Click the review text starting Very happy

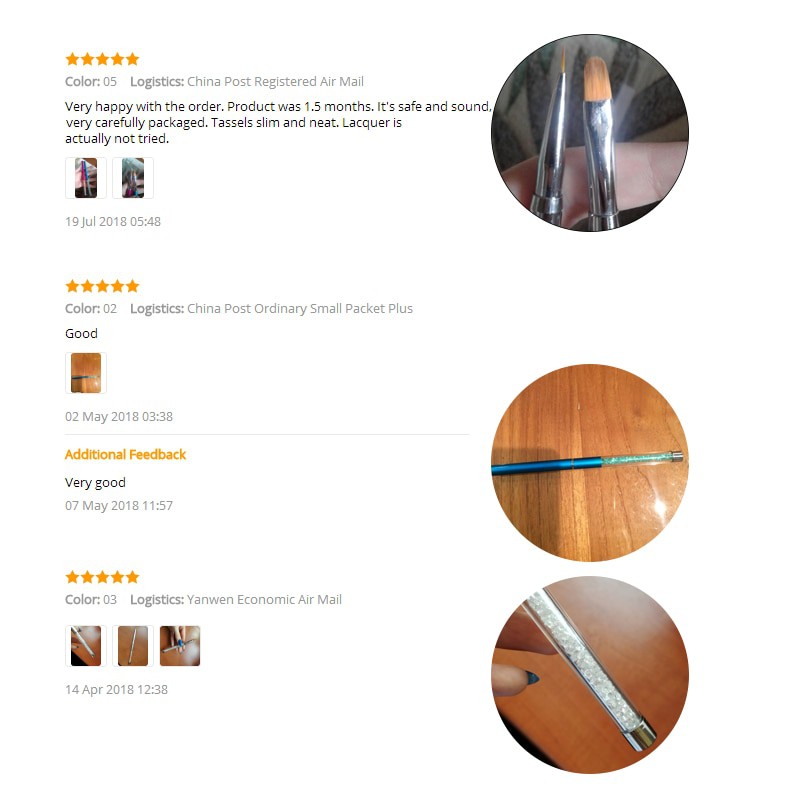279,122
